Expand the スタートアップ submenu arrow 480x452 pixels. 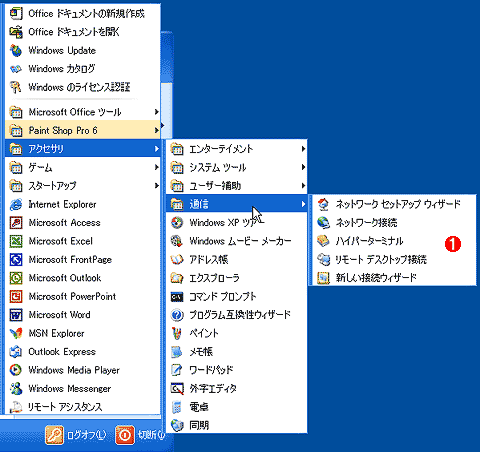tap(156, 186)
